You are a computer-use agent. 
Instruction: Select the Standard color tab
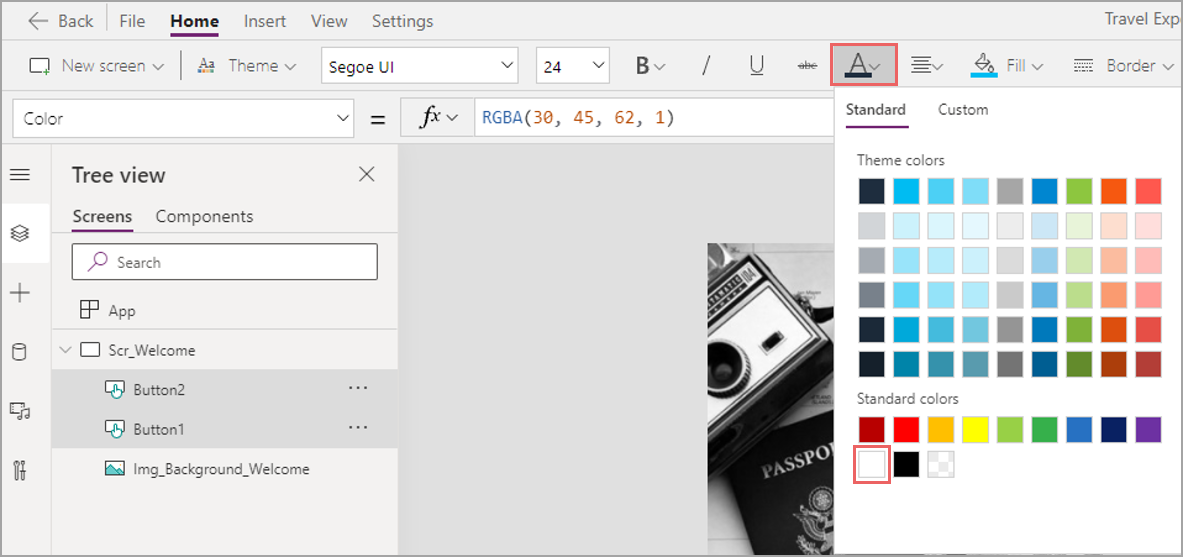876,110
